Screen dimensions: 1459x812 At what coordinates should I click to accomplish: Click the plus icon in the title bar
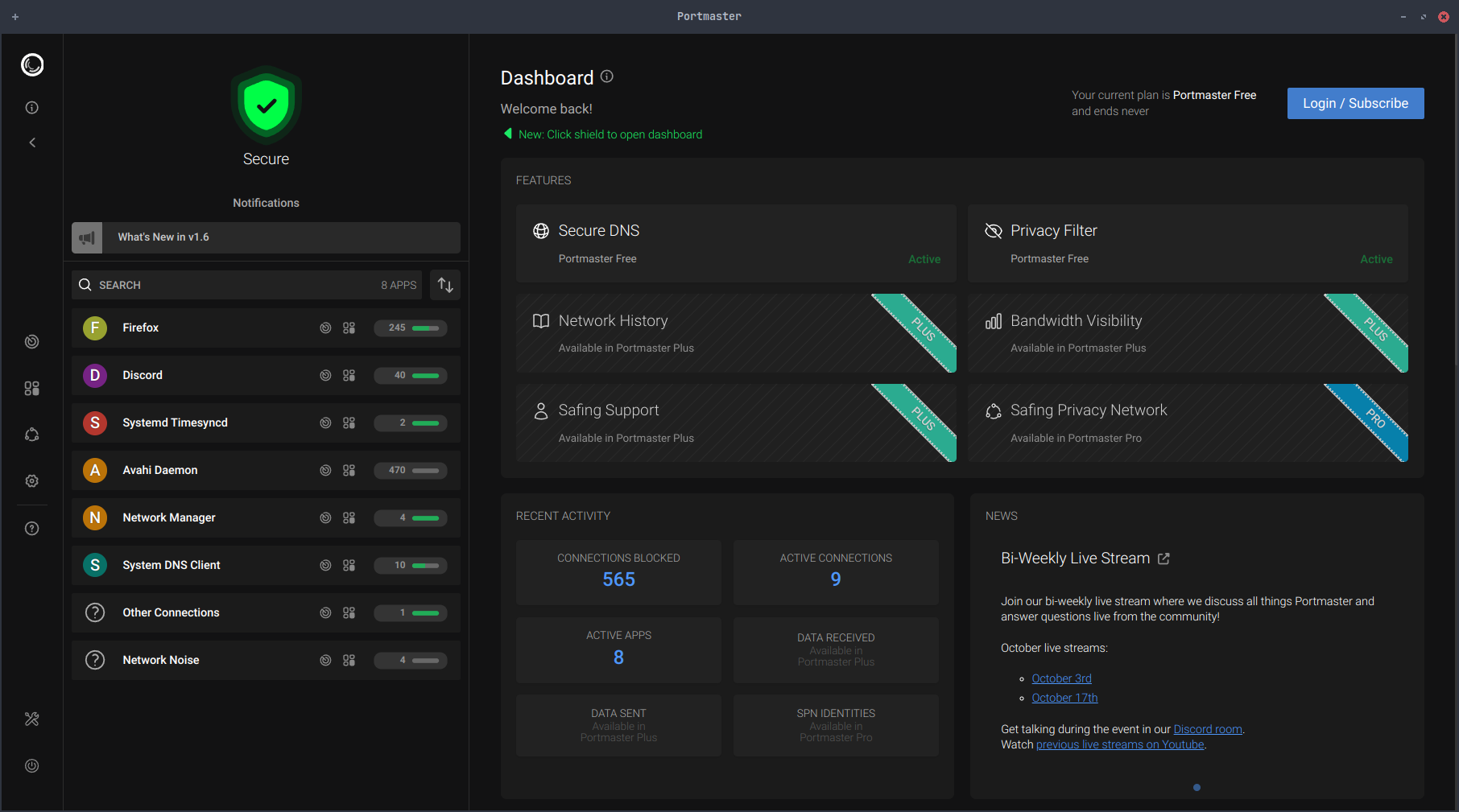[15, 16]
